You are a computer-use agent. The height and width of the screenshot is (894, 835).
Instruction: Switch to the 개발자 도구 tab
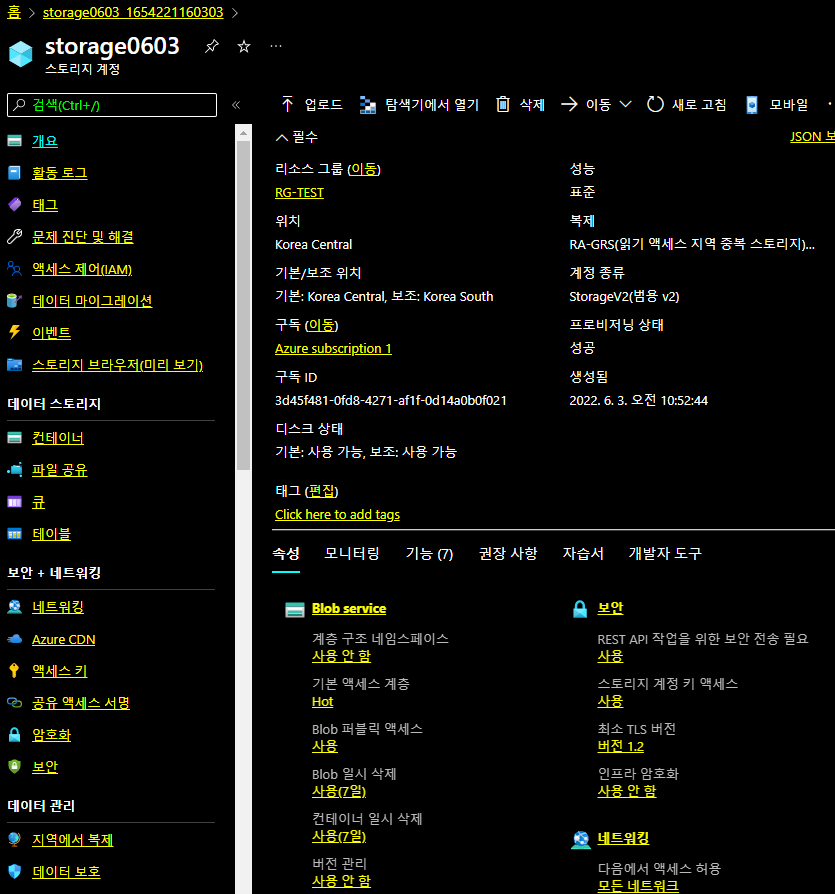coord(665,554)
